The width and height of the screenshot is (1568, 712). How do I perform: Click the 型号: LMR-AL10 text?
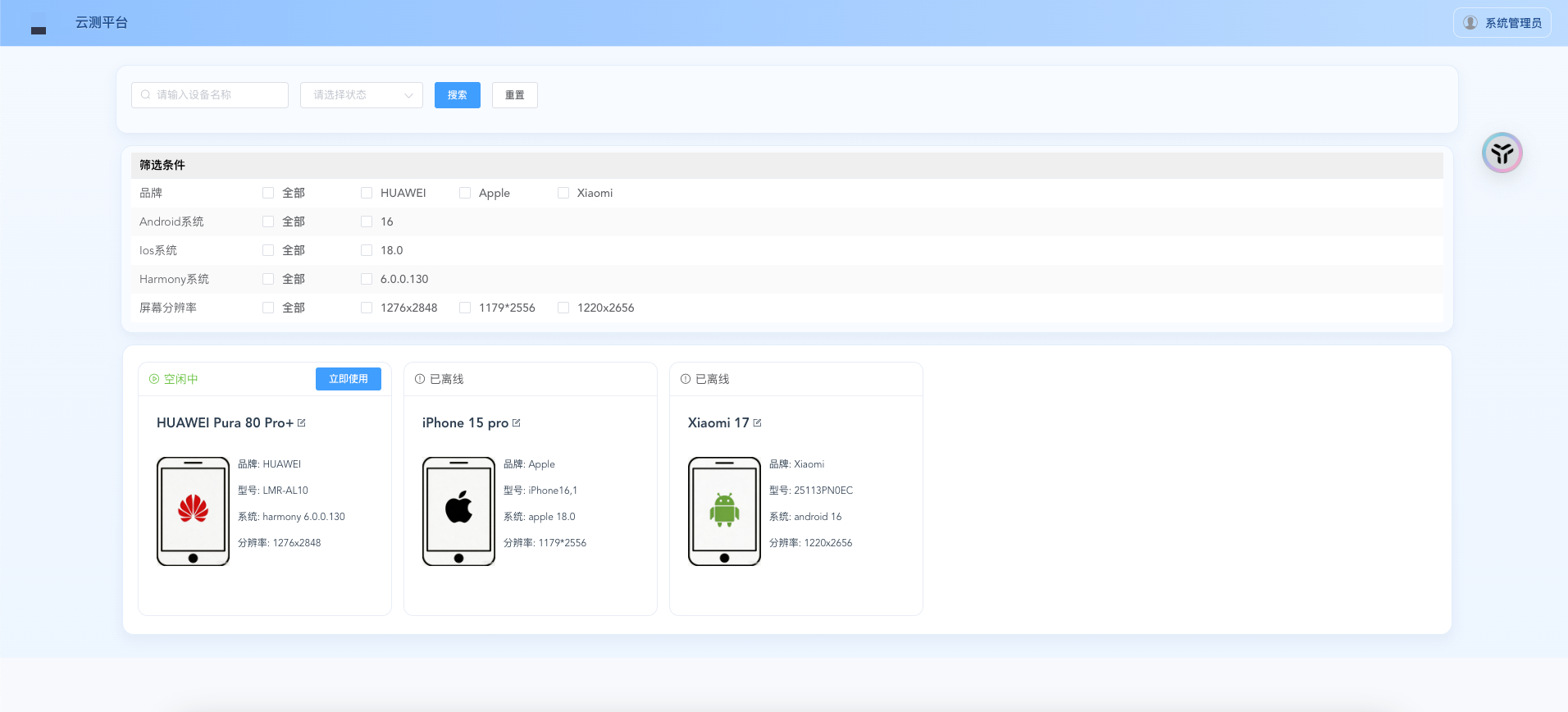tap(273, 491)
